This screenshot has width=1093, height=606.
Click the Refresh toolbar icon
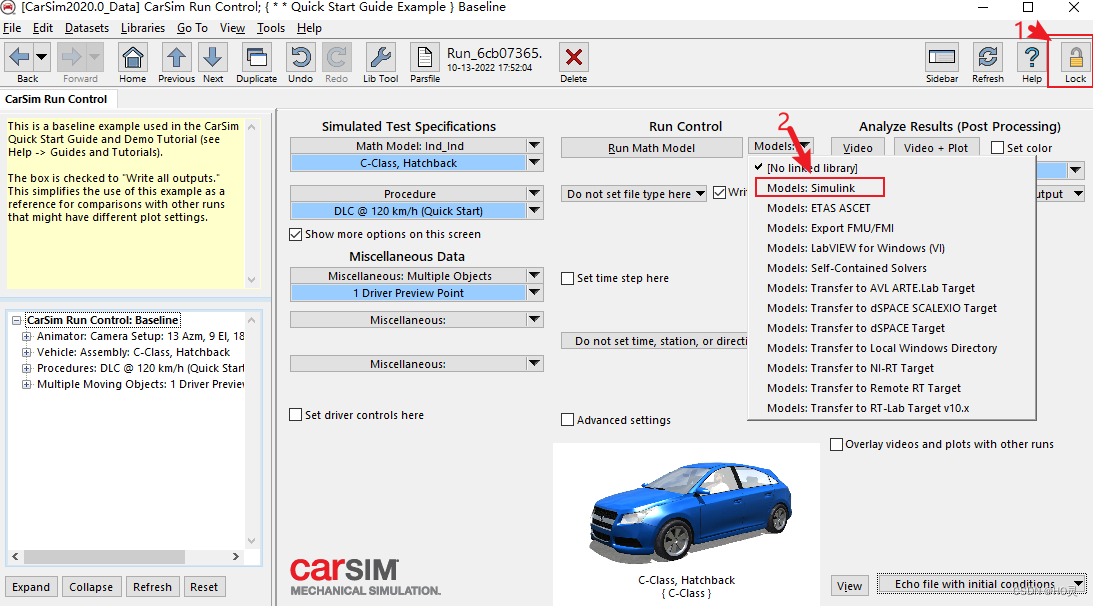click(x=988, y=57)
